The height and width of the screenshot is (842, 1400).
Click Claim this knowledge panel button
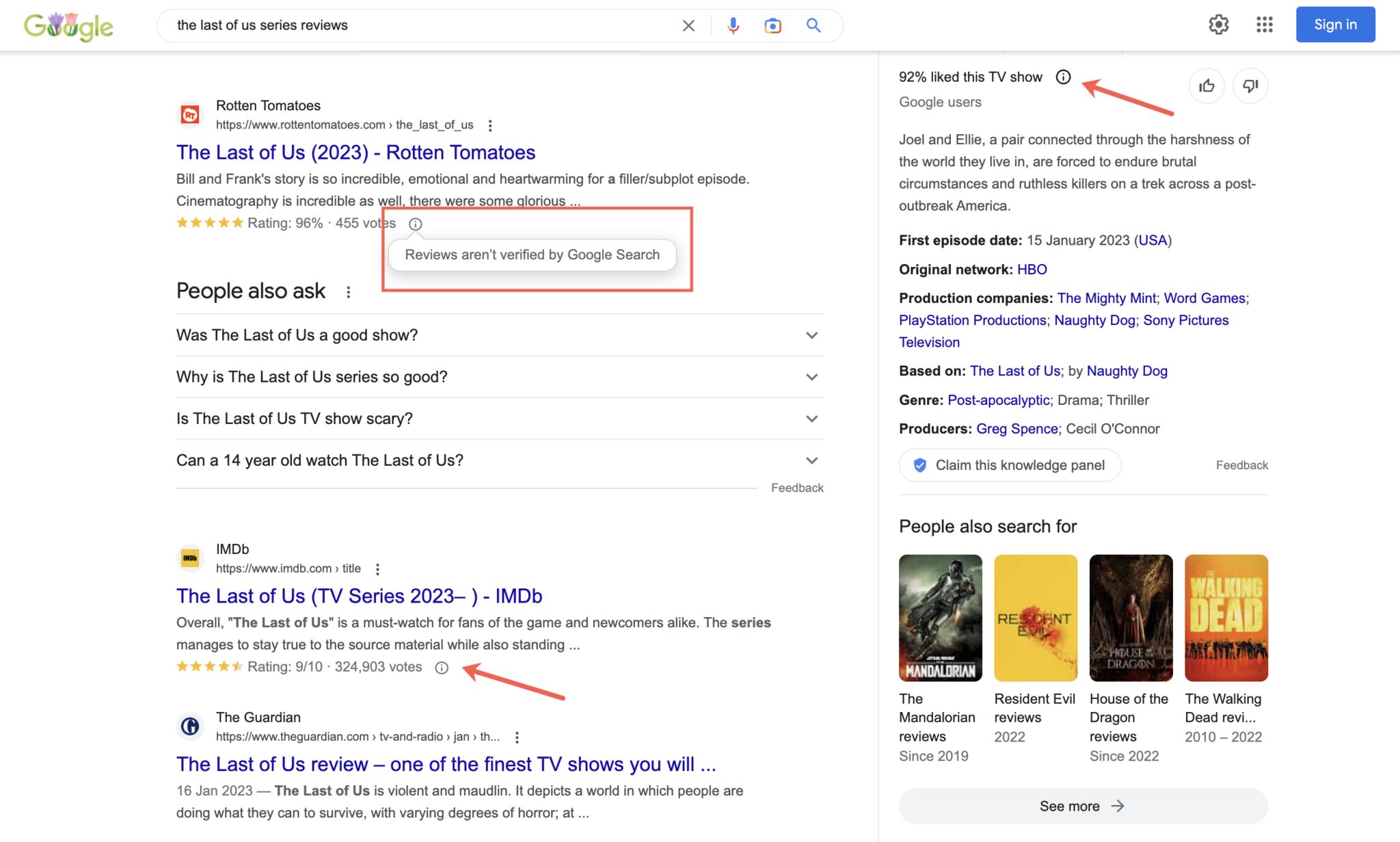(1010, 465)
